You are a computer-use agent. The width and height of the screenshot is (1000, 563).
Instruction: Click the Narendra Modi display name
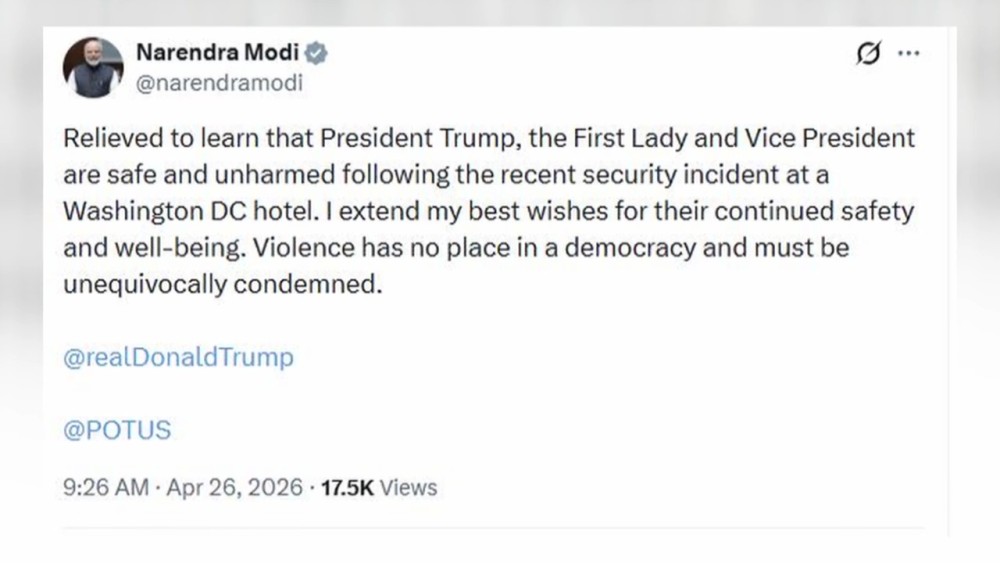216,53
